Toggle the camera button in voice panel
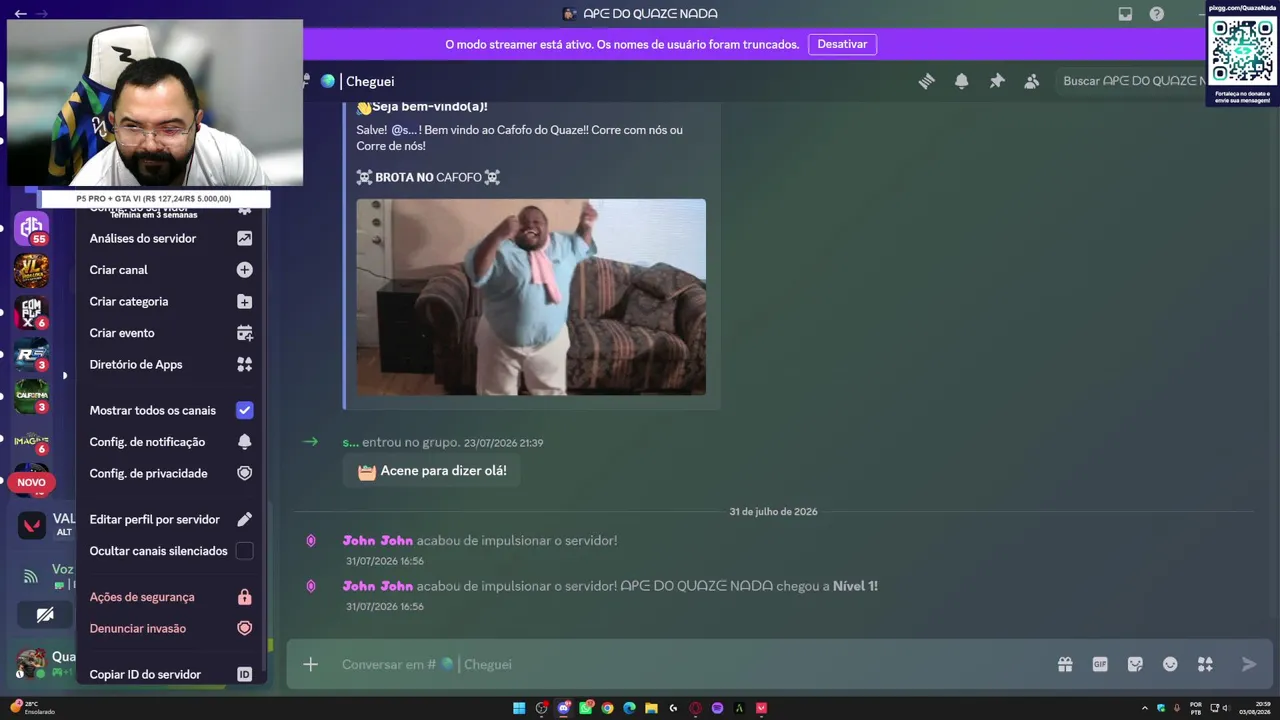This screenshot has width=1280, height=720. pos(45,615)
